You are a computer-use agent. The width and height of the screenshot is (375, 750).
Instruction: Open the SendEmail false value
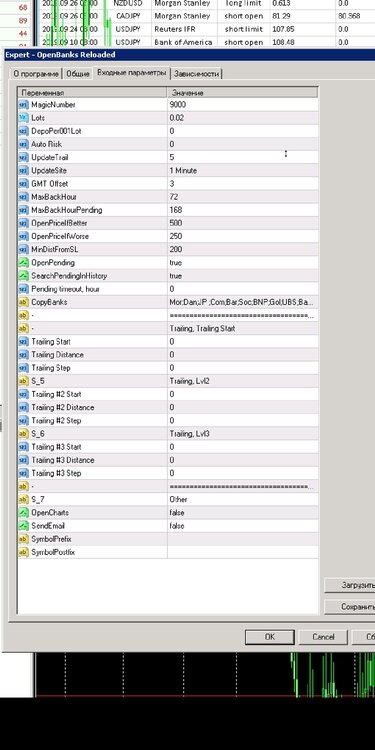243,526
